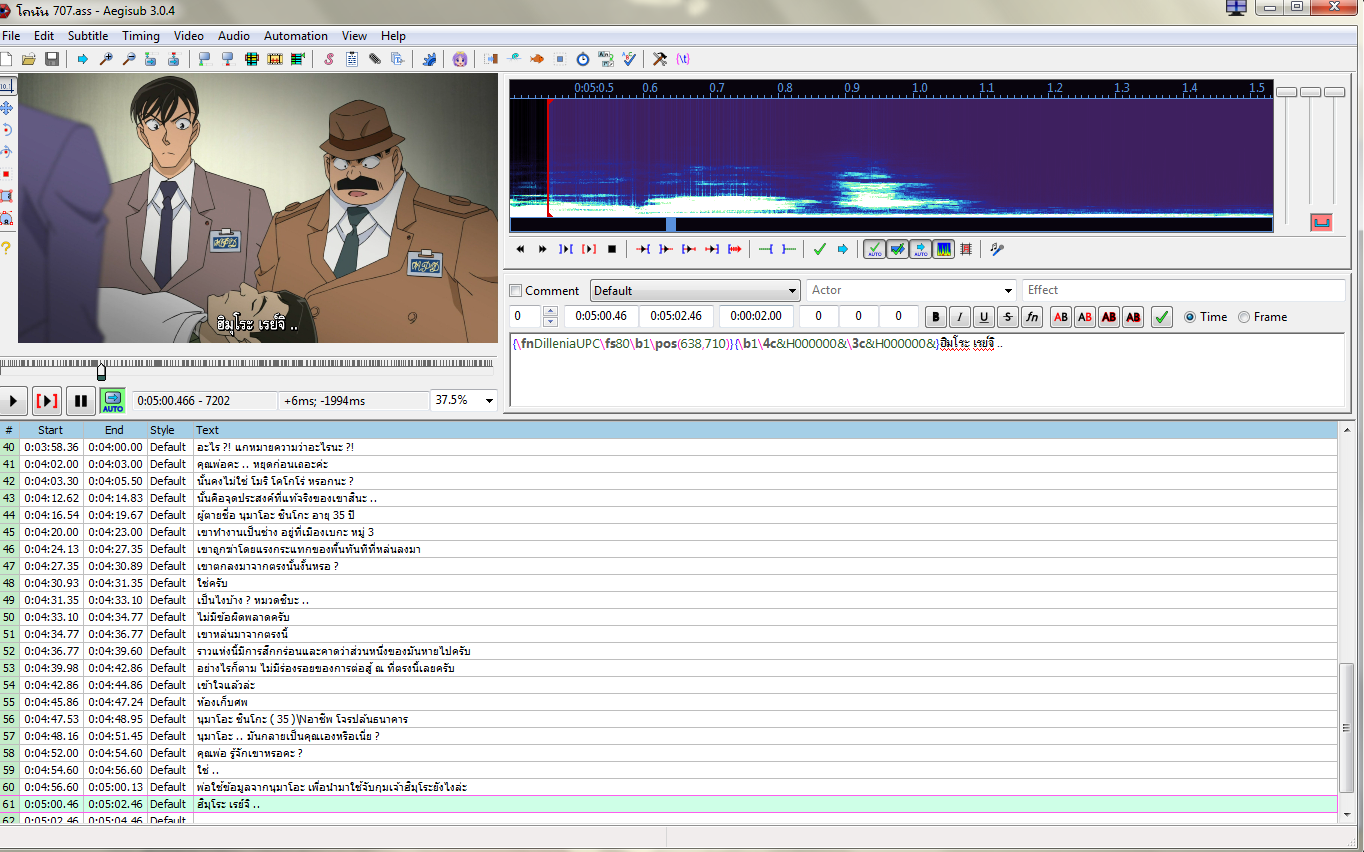This screenshot has height=852, width=1364.
Task: Open the Translation Assistant fish icon
Action: click(537, 60)
